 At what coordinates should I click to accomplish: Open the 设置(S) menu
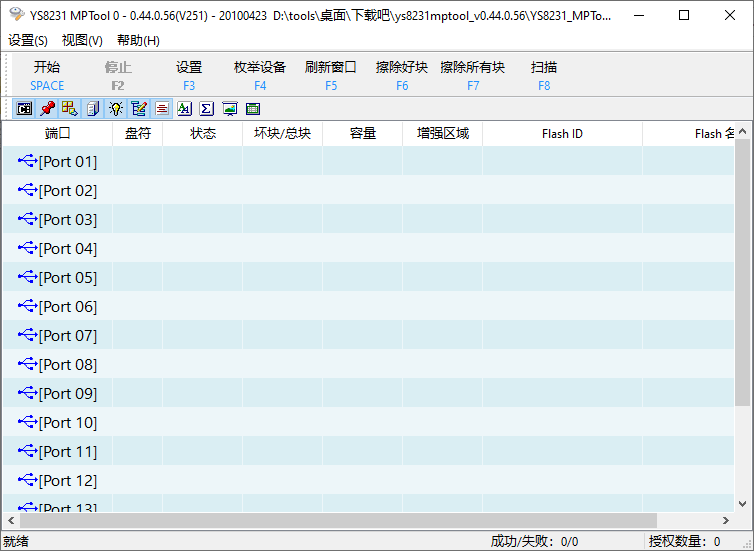(x=28, y=40)
